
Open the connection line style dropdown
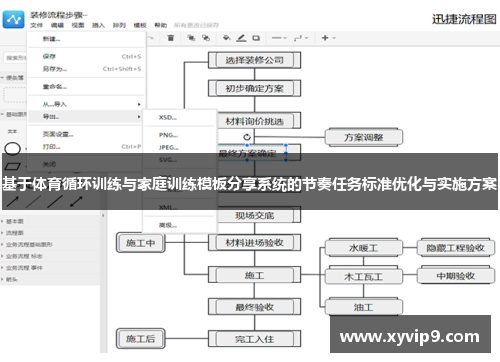tap(279, 38)
